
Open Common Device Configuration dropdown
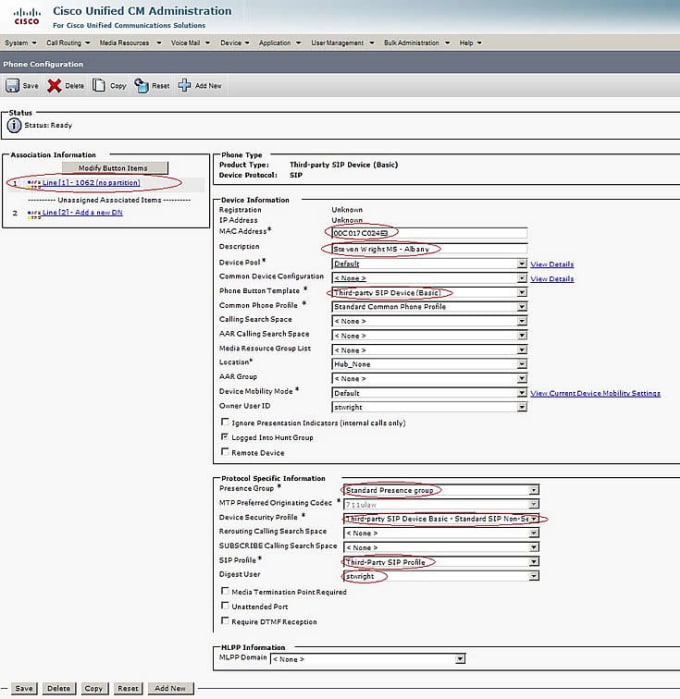(429, 278)
